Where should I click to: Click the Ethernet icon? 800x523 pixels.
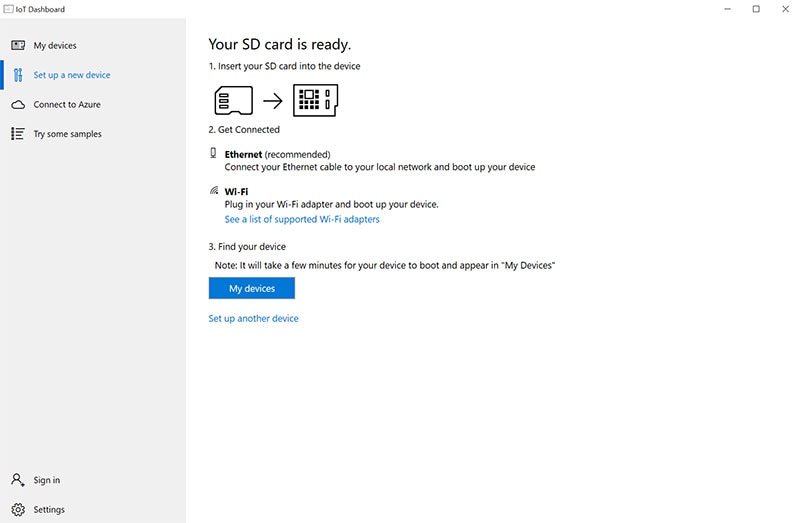pos(213,153)
